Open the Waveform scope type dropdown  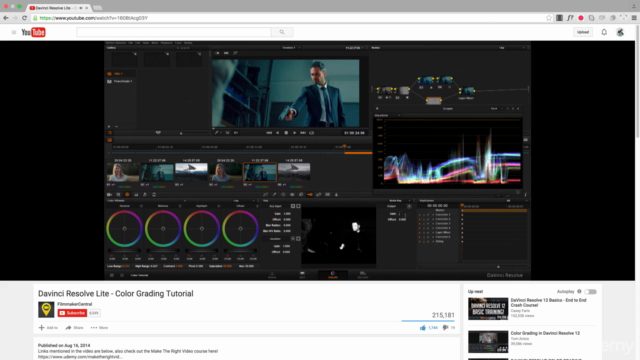coord(387,116)
